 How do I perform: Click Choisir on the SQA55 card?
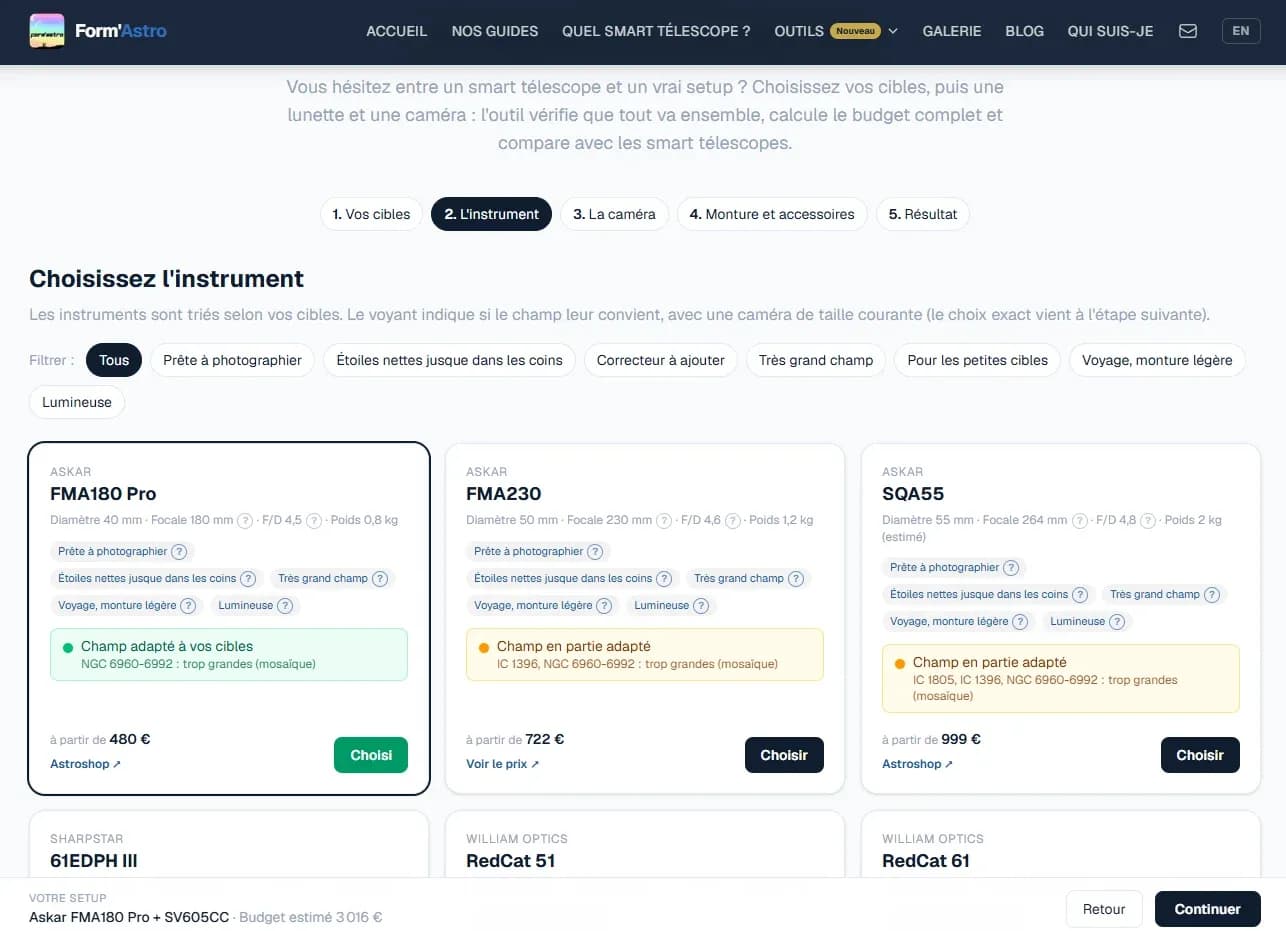(1200, 755)
